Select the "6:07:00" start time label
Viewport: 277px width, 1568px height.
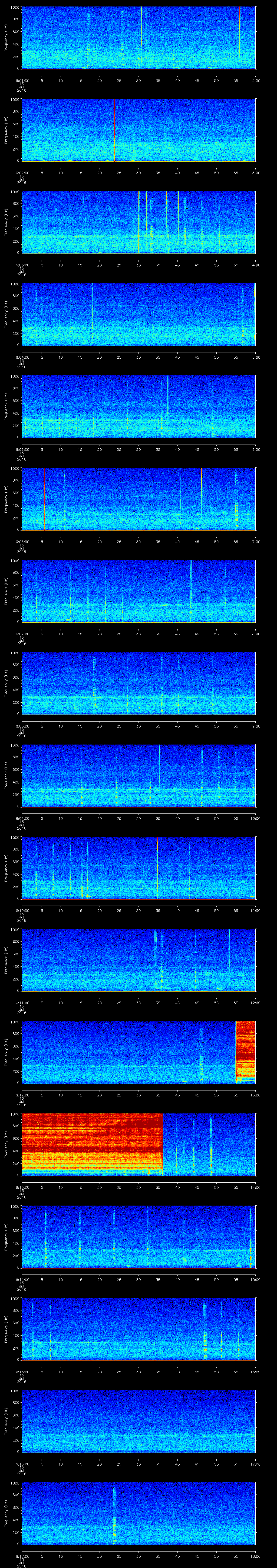22,634
